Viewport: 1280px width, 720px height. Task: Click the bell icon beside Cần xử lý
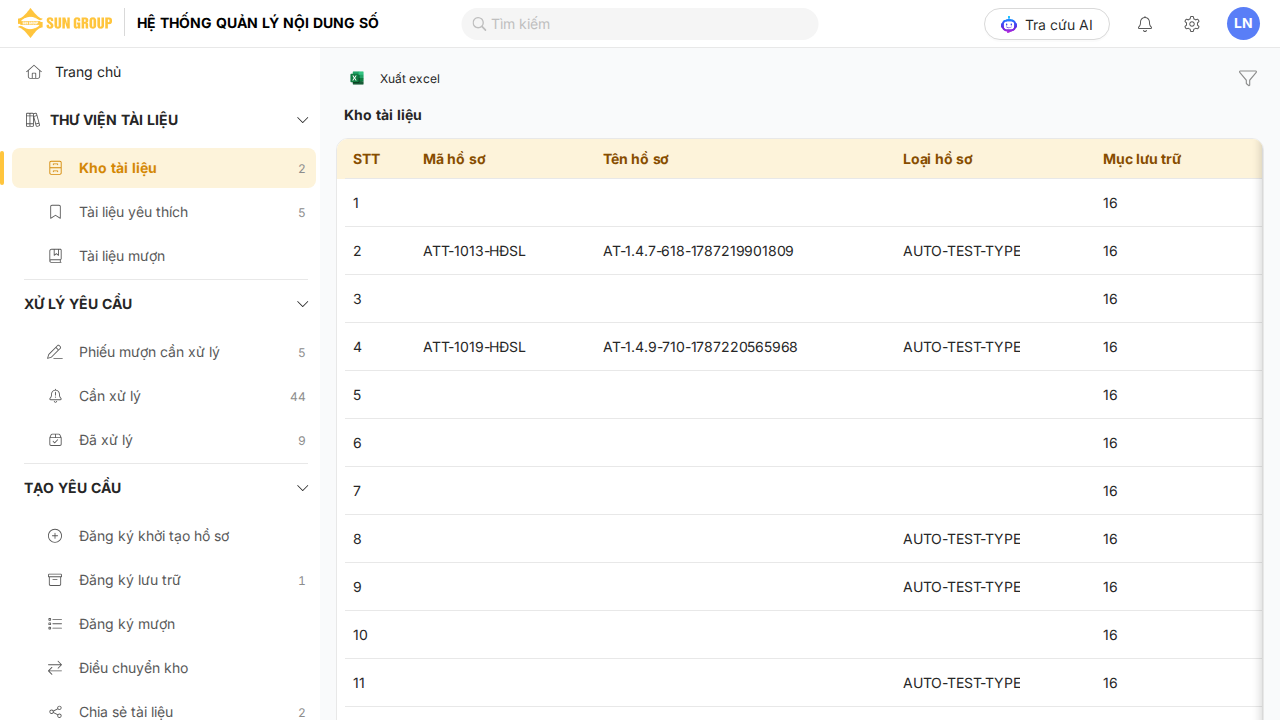[x=56, y=396]
